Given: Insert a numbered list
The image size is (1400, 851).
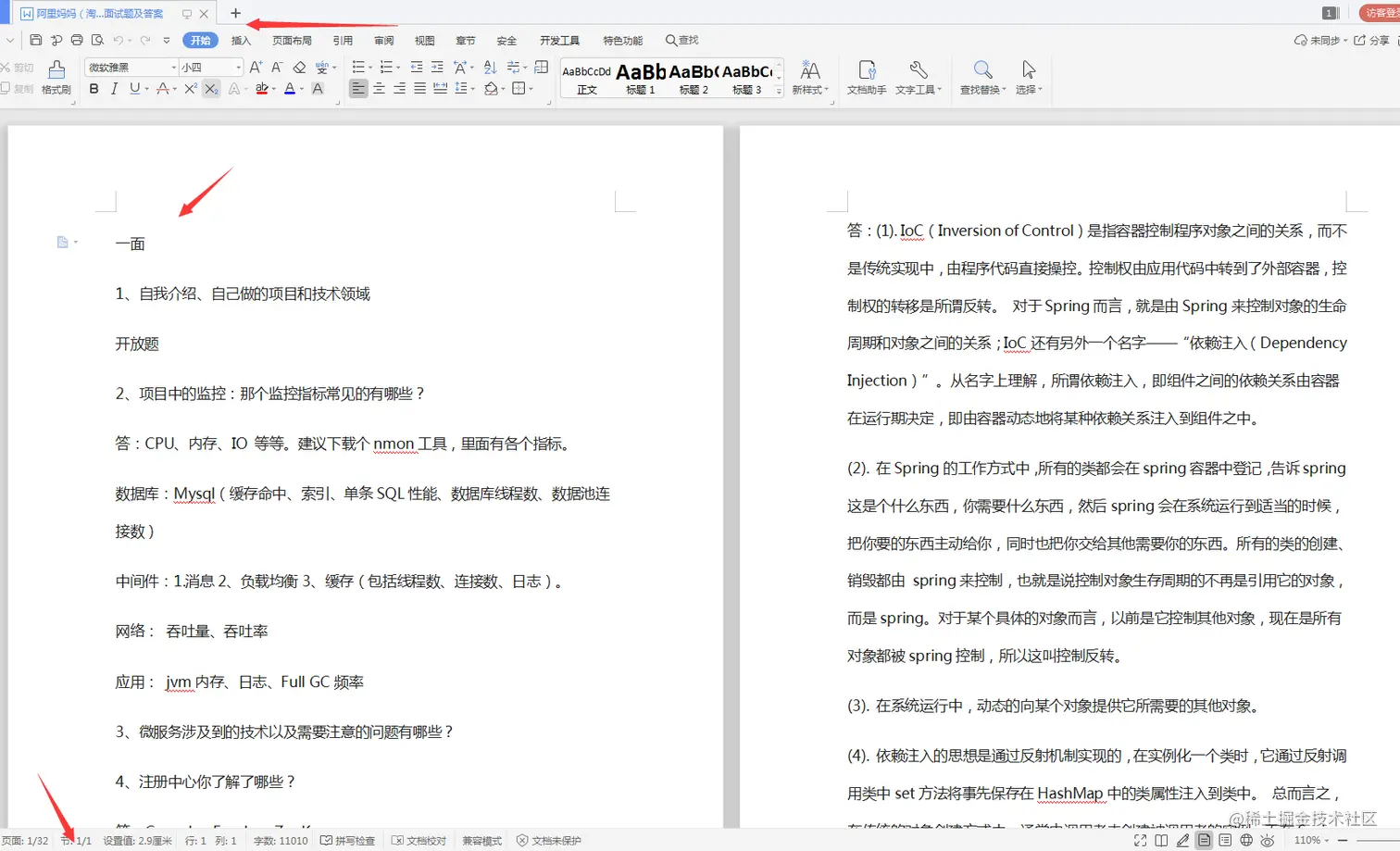Looking at the screenshot, I should [x=386, y=67].
